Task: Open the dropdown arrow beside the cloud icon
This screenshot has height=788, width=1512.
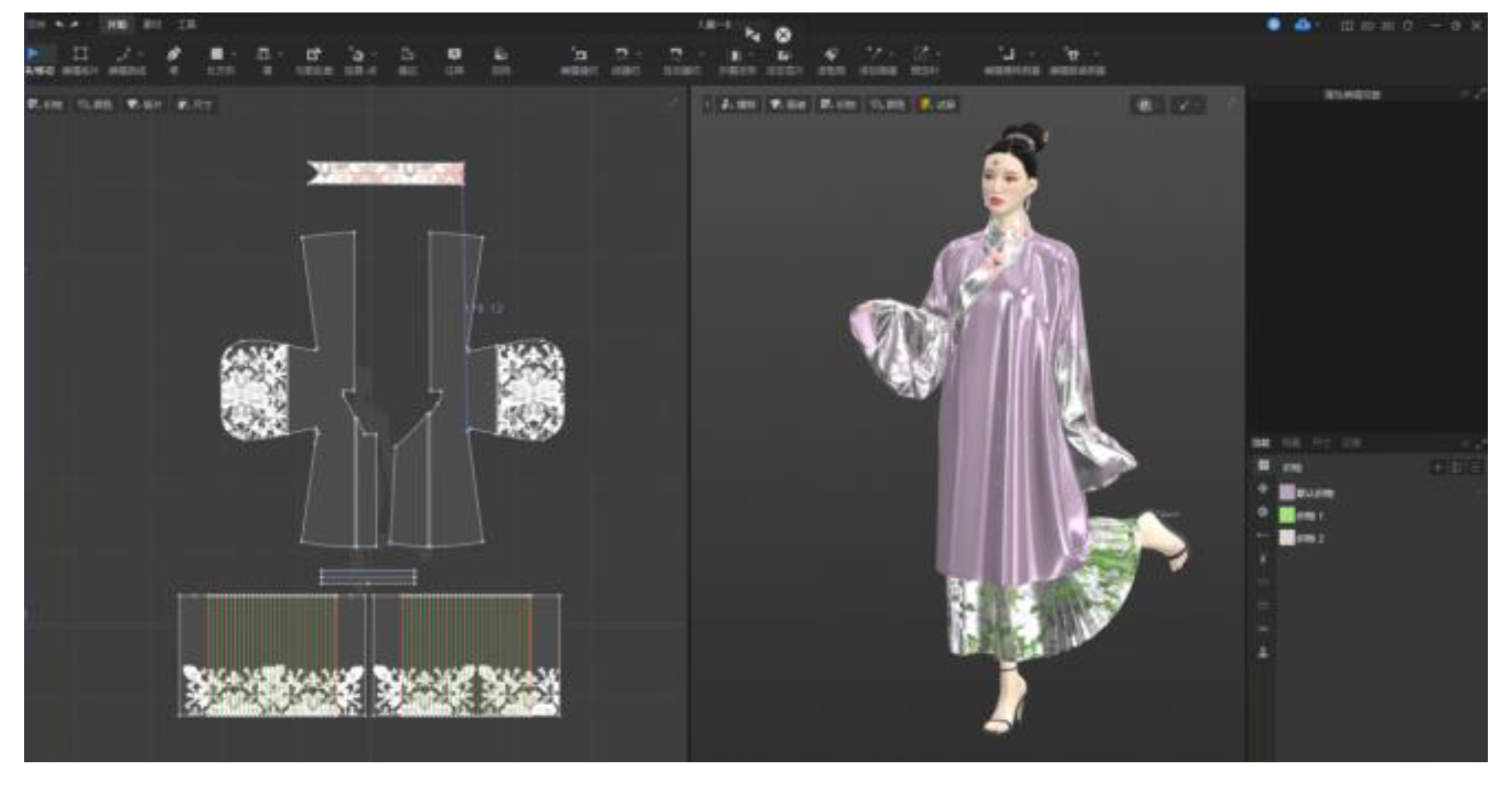Action: (1317, 25)
